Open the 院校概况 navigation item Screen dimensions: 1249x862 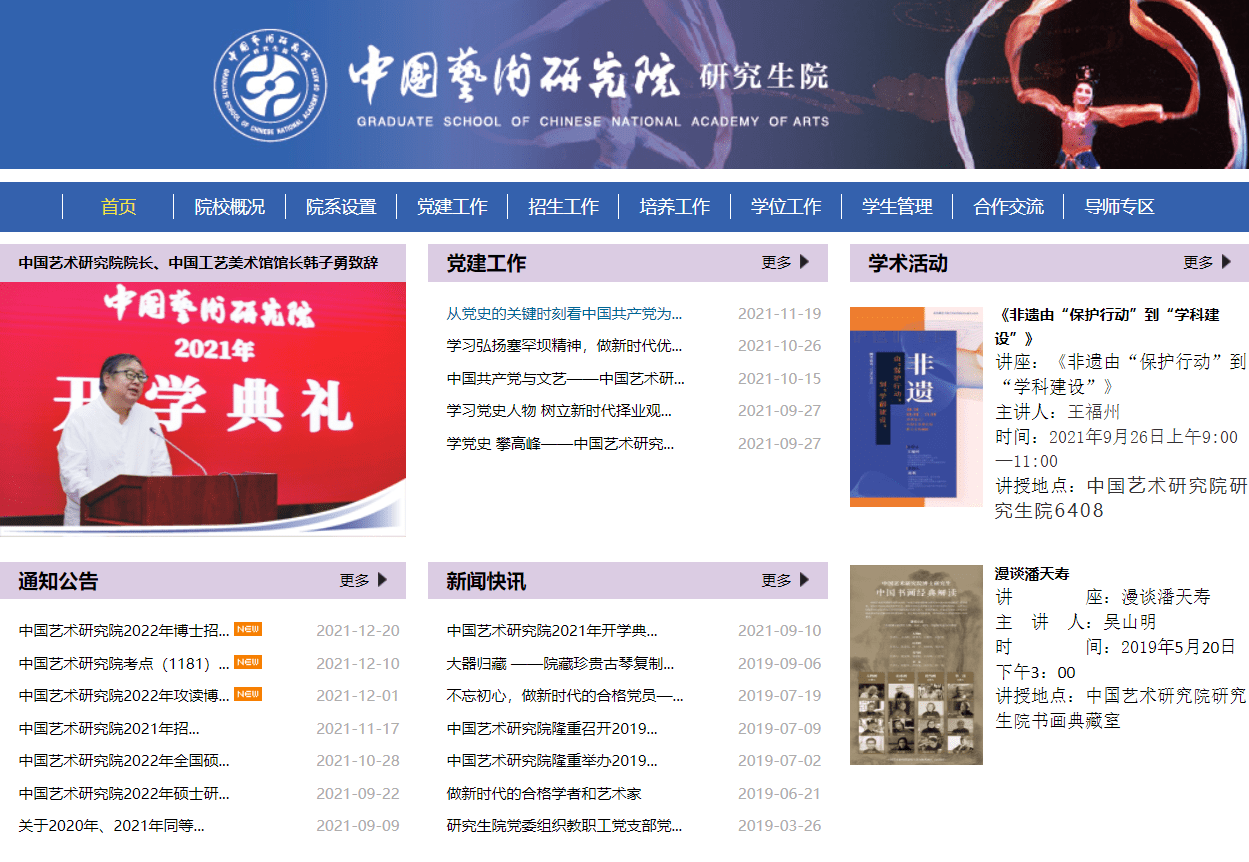[x=229, y=207]
